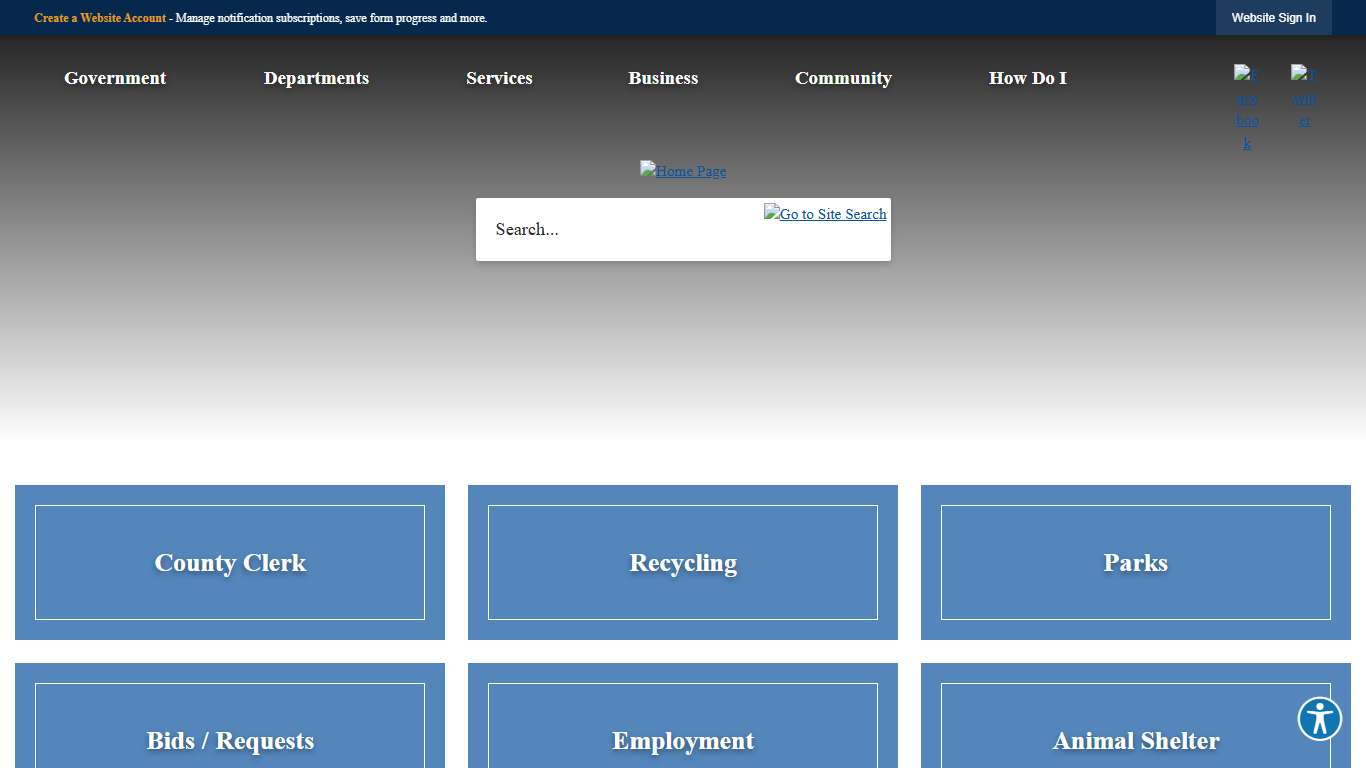Click Create a Website Account
1366x768 pixels.
100,18
